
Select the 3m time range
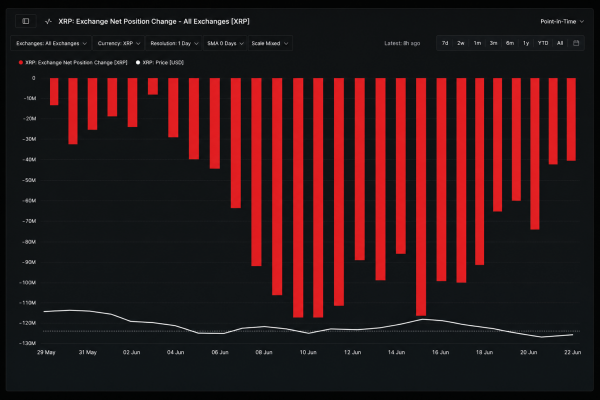pos(493,43)
